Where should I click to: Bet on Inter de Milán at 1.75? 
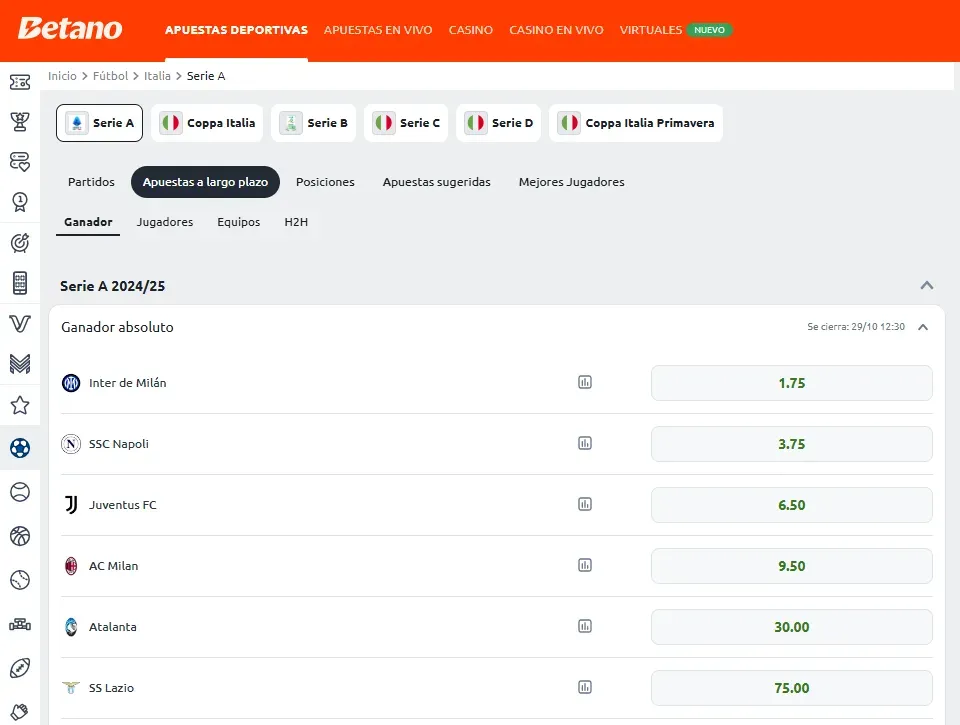pyautogui.click(x=792, y=383)
